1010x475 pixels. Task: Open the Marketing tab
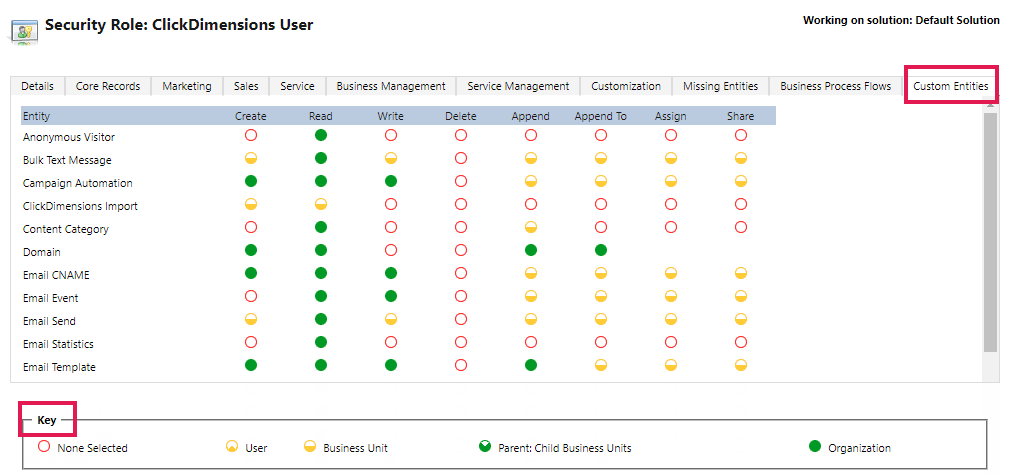click(187, 86)
